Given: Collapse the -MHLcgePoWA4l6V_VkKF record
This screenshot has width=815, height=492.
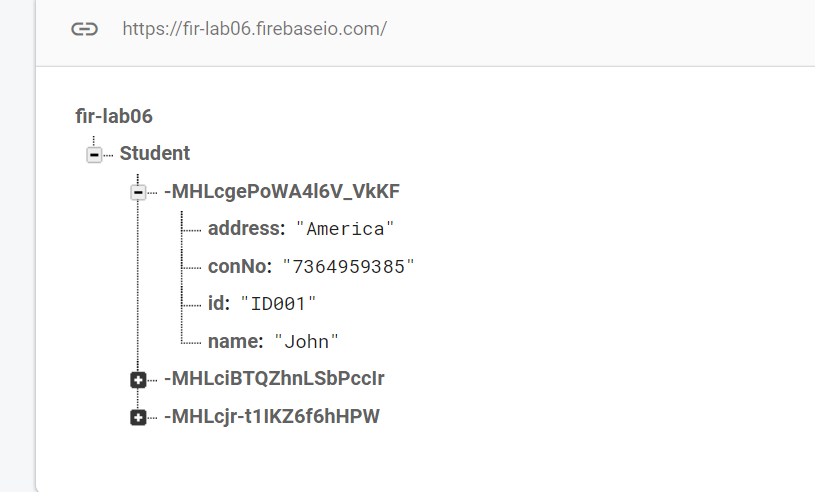Looking at the screenshot, I should coord(138,192).
